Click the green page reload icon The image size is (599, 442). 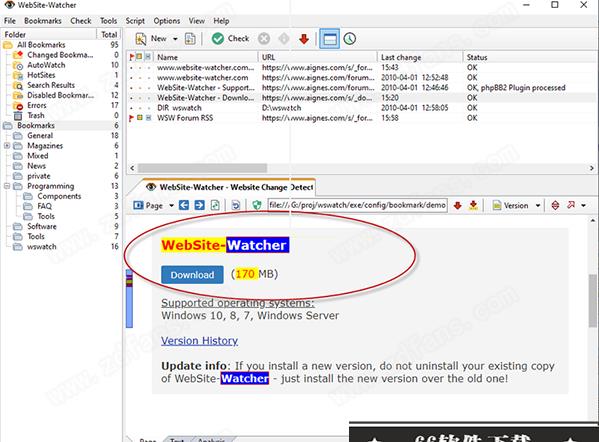(215, 206)
